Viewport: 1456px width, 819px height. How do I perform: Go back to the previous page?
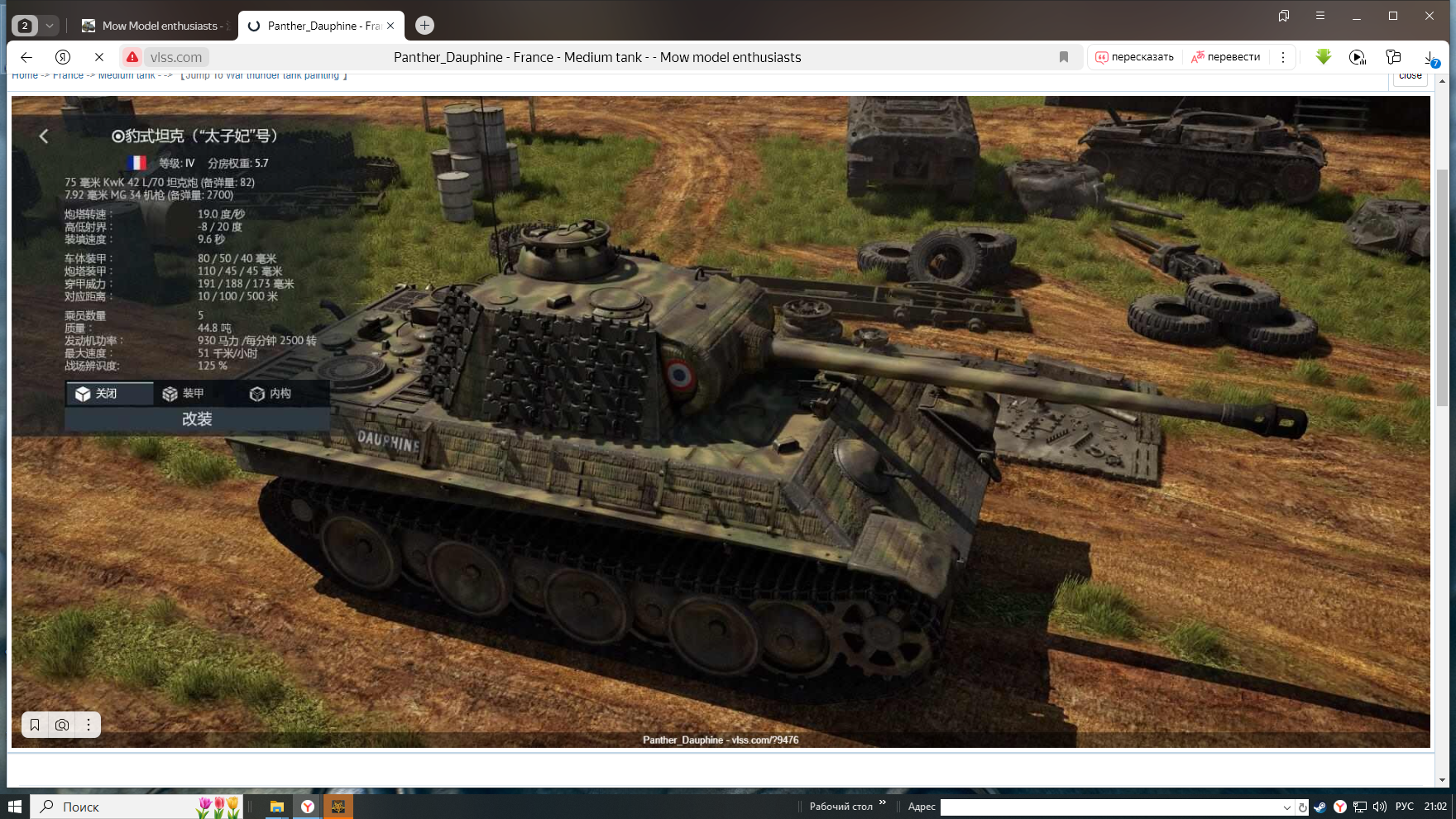(26, 57)
